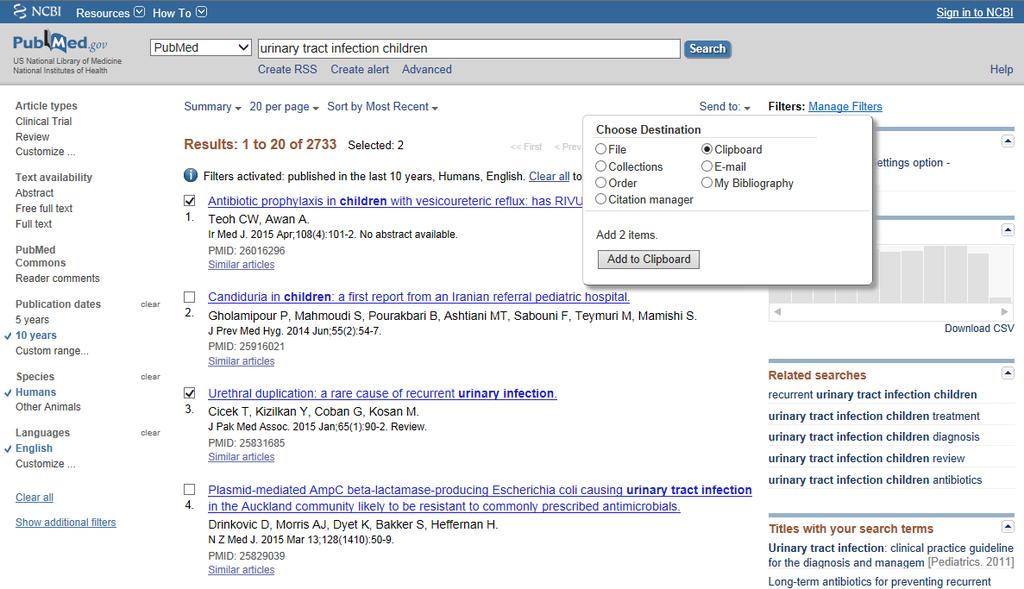Click Clear all in the left sidebar
Screen dimensions: 1024x589
[35, 498]
